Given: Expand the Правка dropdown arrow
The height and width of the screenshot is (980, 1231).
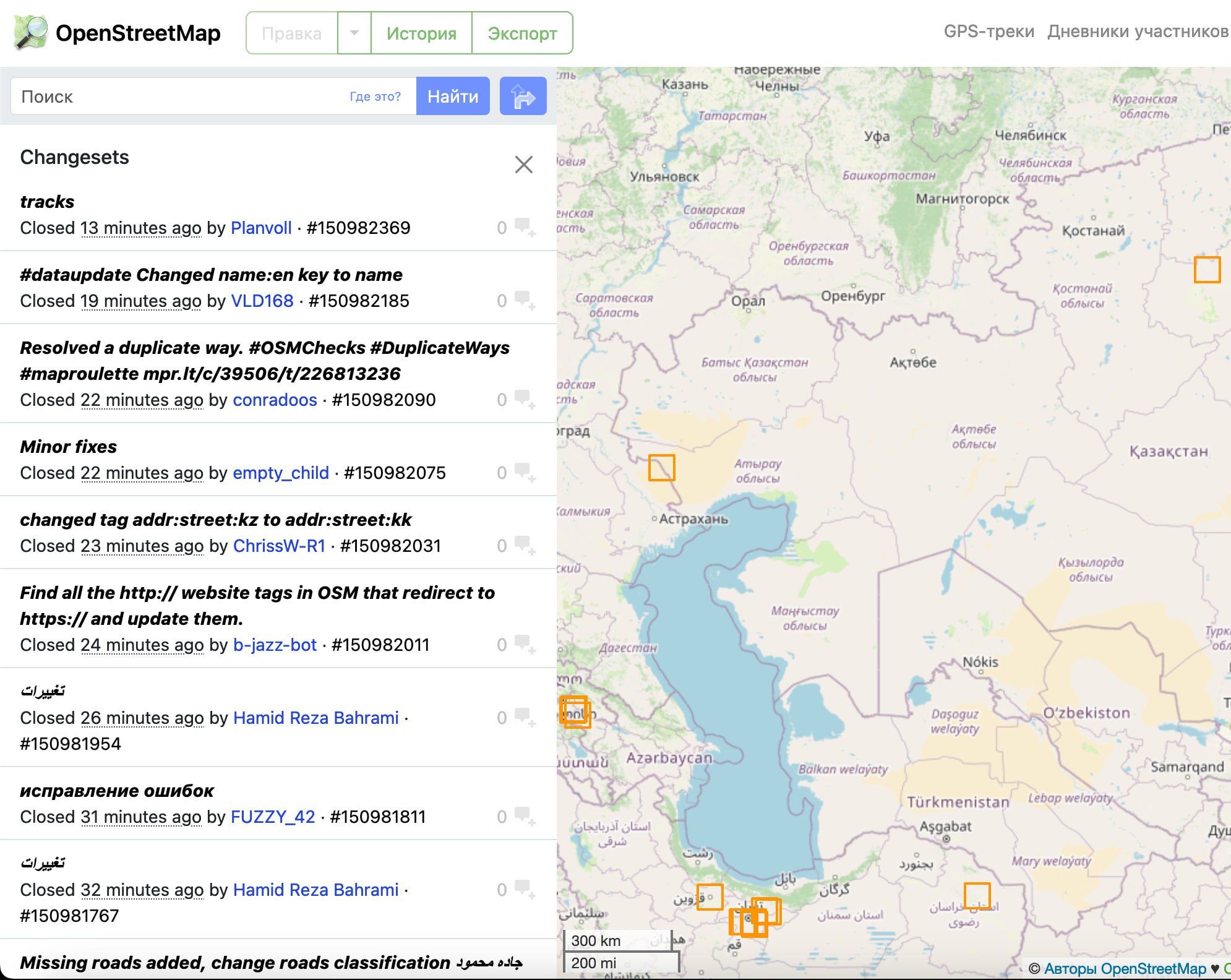Looking at the screenshot, I should (x=354, y=33).
